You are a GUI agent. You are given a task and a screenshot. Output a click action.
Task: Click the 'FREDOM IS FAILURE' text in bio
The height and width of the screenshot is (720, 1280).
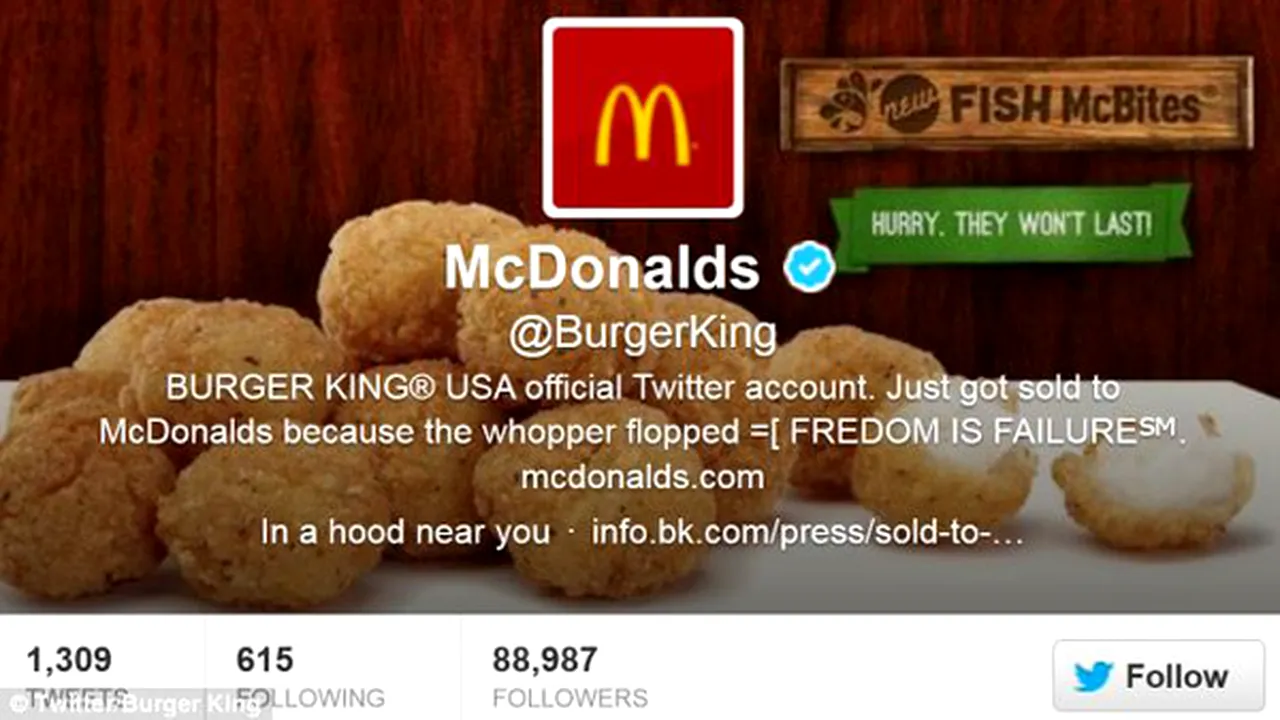pos(994,431)
